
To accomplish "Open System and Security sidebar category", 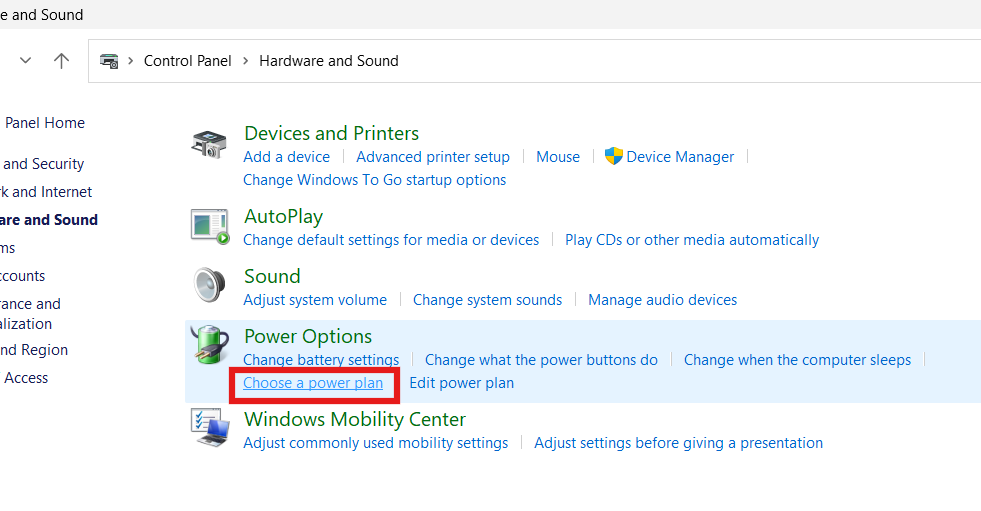I will click(x=42, y=164).
